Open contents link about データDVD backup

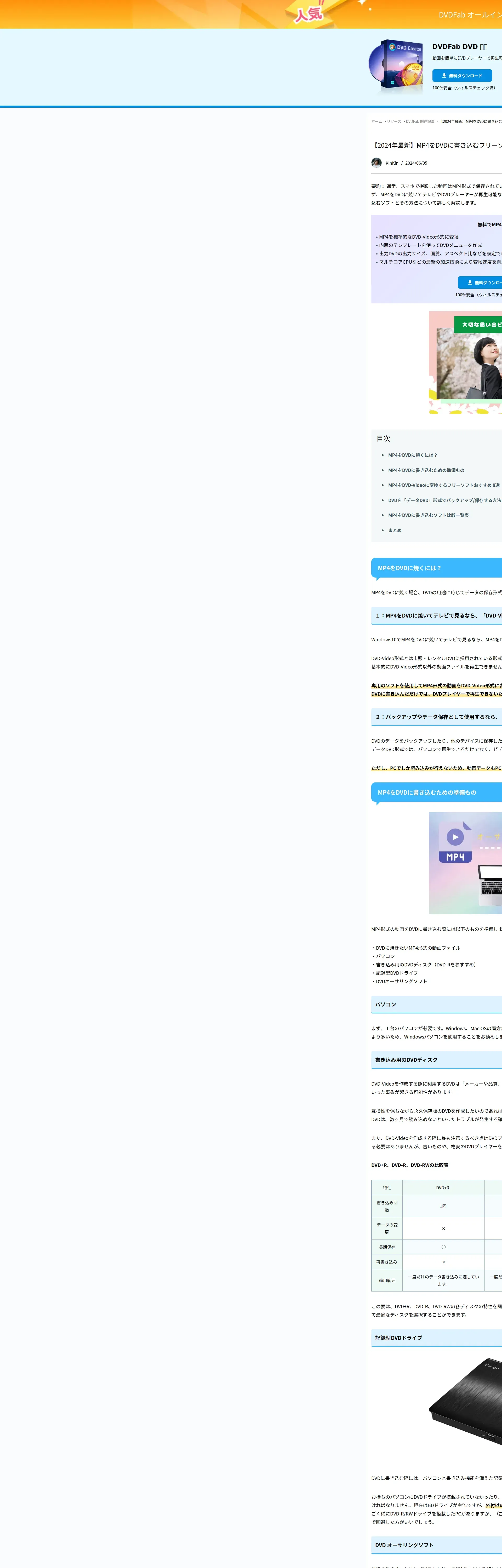pos(445,500)
